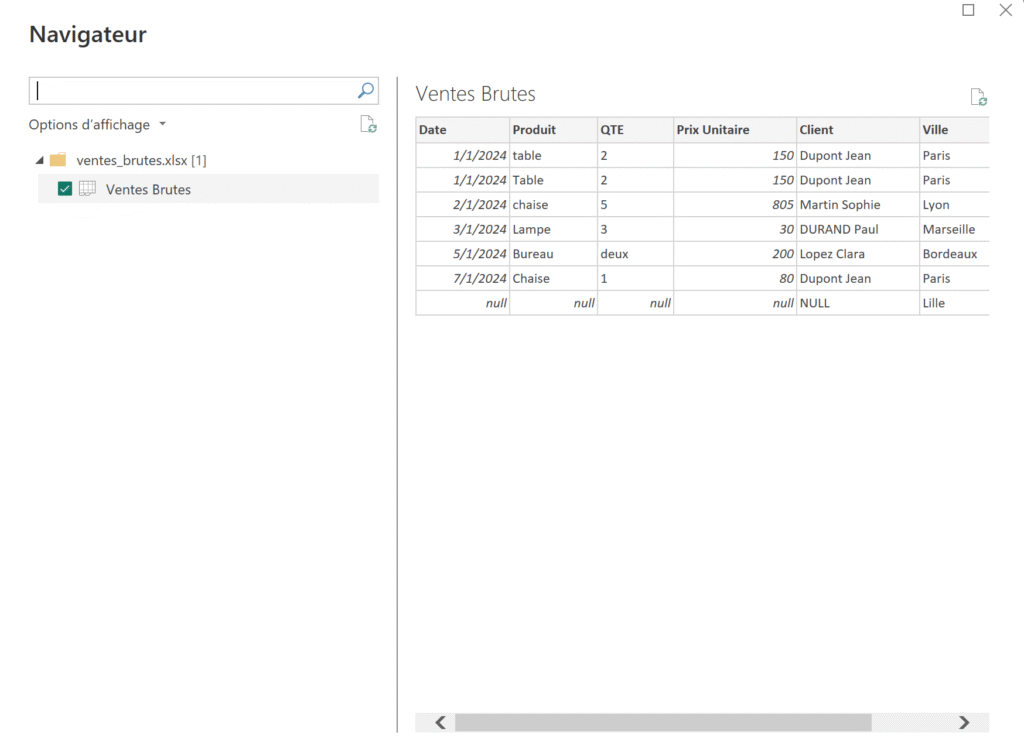Click the Client column header
The image size is (1024, 746).
857,130
